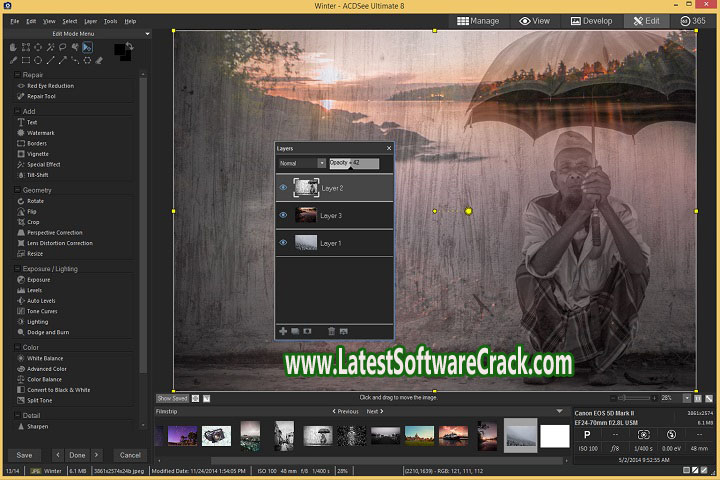This screenshot has height=480, width=720.
Task: Open the File menu
Action: (15, 21)
